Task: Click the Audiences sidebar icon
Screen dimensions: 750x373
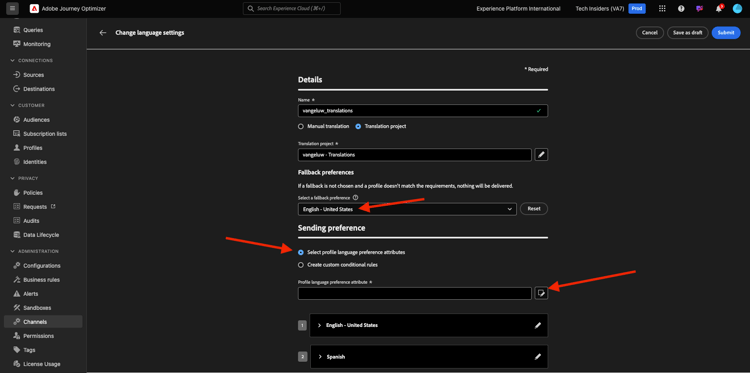Action: pyautogui.click(x=16, y=120)
